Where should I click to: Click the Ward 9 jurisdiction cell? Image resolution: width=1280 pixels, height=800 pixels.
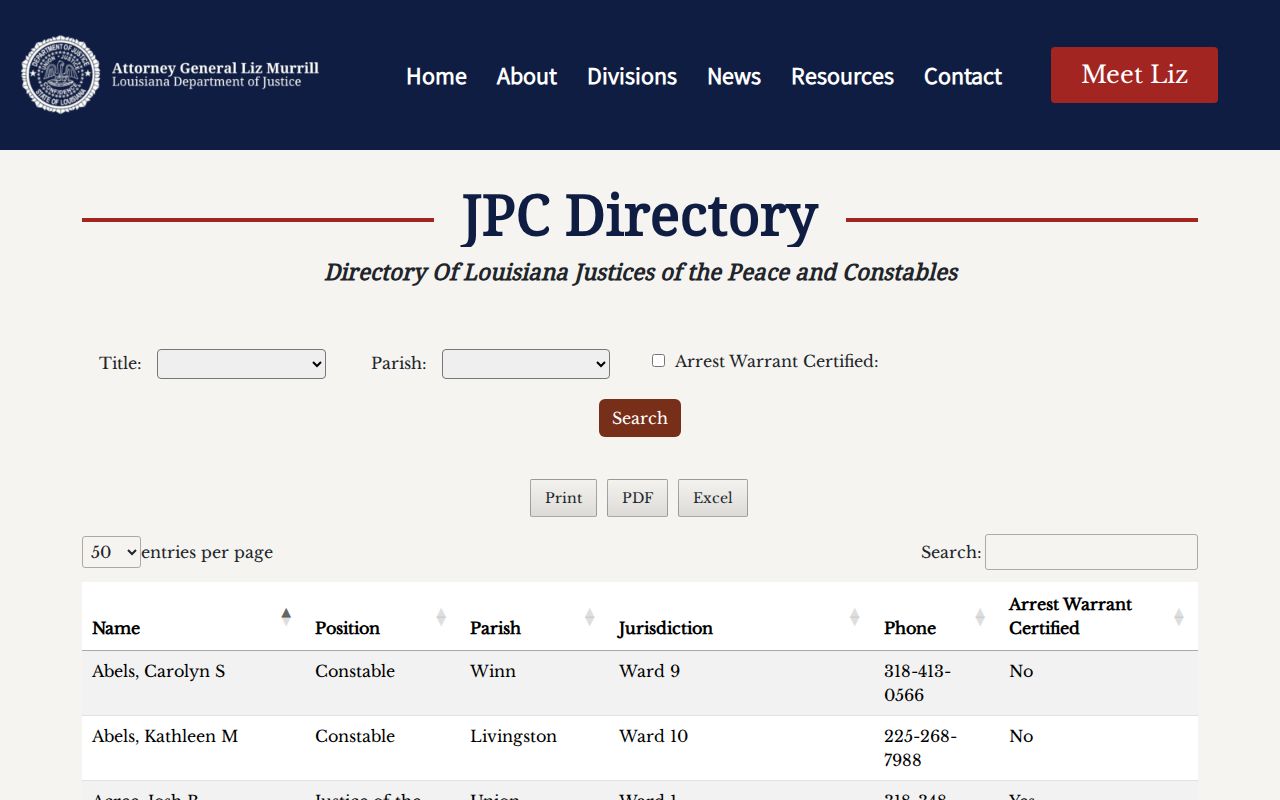pos(649,671)
